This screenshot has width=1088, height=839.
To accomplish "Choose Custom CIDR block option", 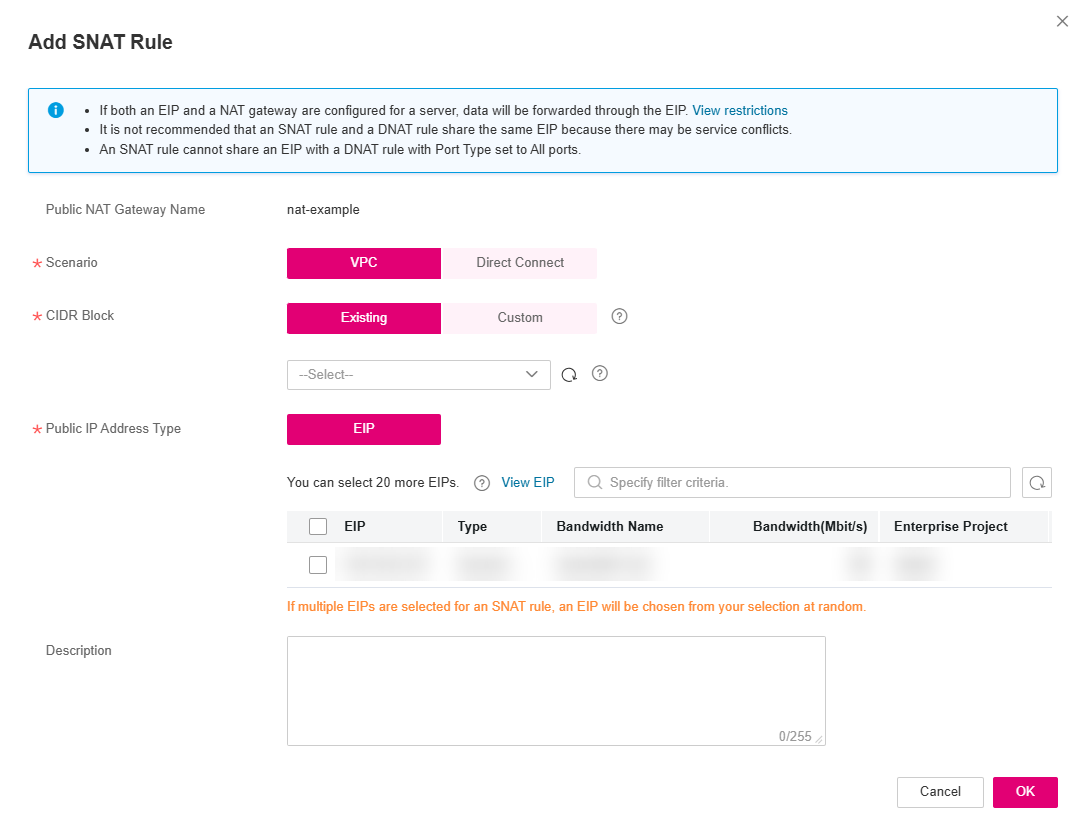I will pos(520,318).
